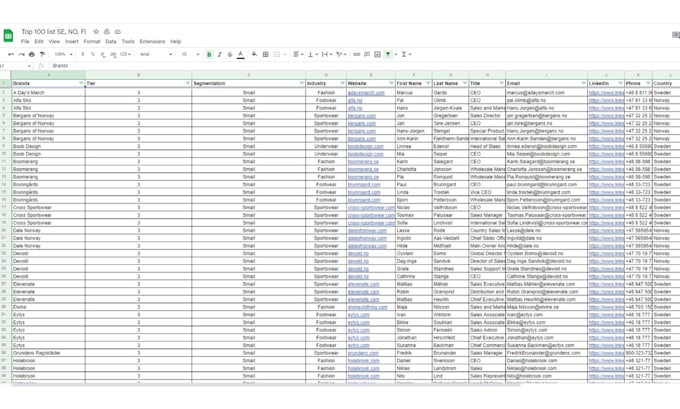This screenshot has height=409, width=680.
Task: Open the LinkedIn column filter
Action: click(x=620, y=83)
